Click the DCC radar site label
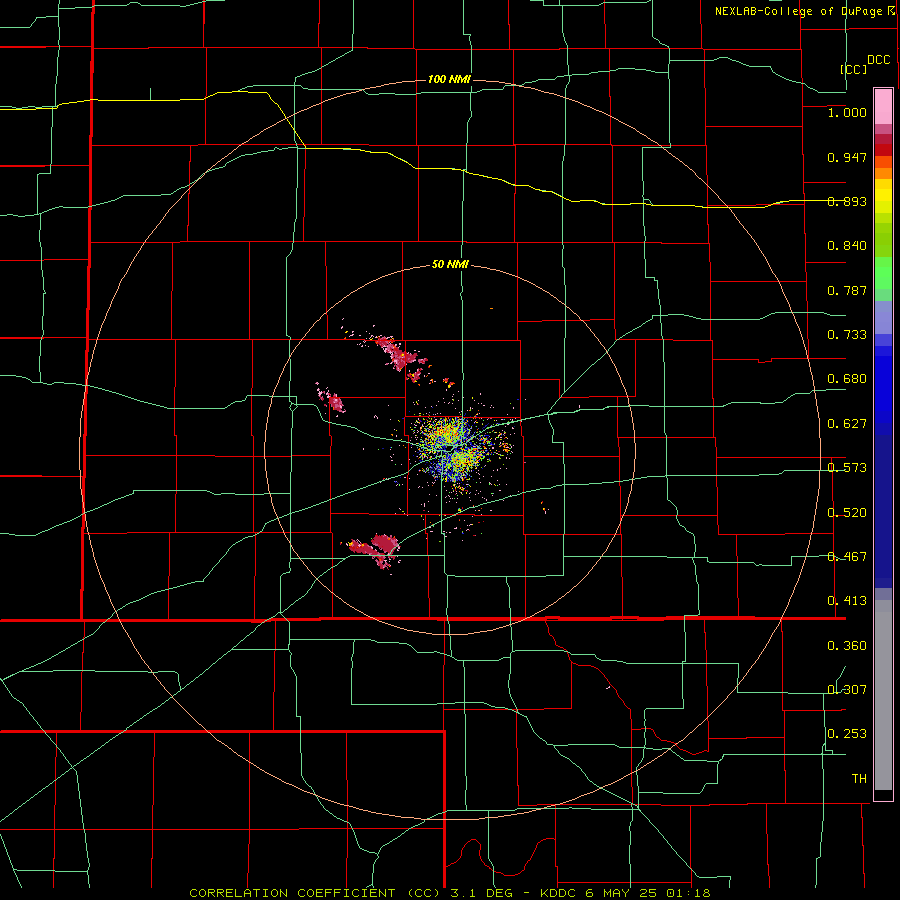This screenshot has width=900, height=900. click(878, 60)
